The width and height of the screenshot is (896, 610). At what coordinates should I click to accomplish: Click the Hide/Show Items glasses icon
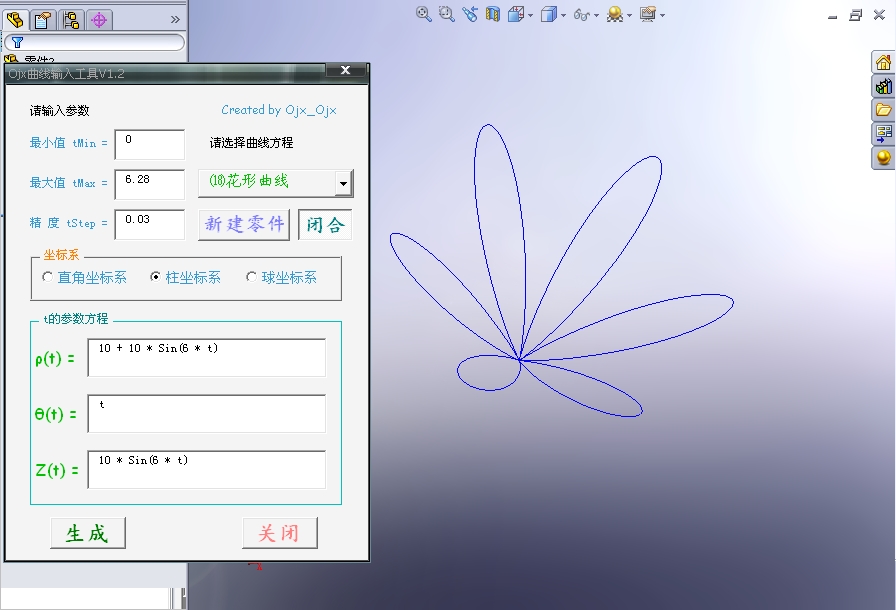pyautogui.click(x=582, y=15)
